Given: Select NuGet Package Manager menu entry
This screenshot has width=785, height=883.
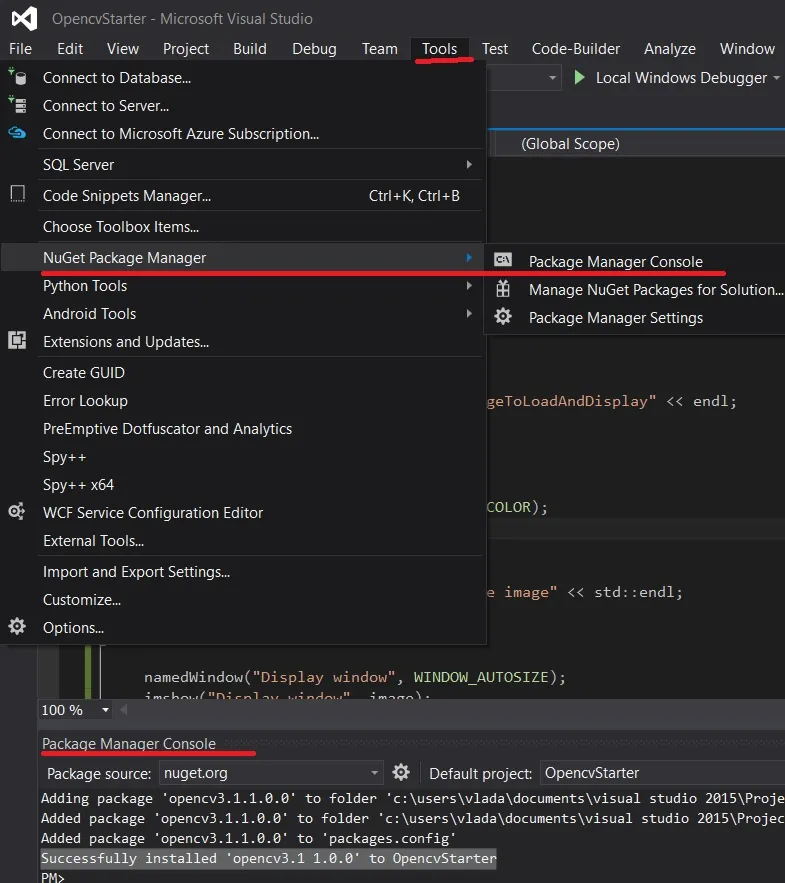Looking at the screenshot, I should (243, 257).
